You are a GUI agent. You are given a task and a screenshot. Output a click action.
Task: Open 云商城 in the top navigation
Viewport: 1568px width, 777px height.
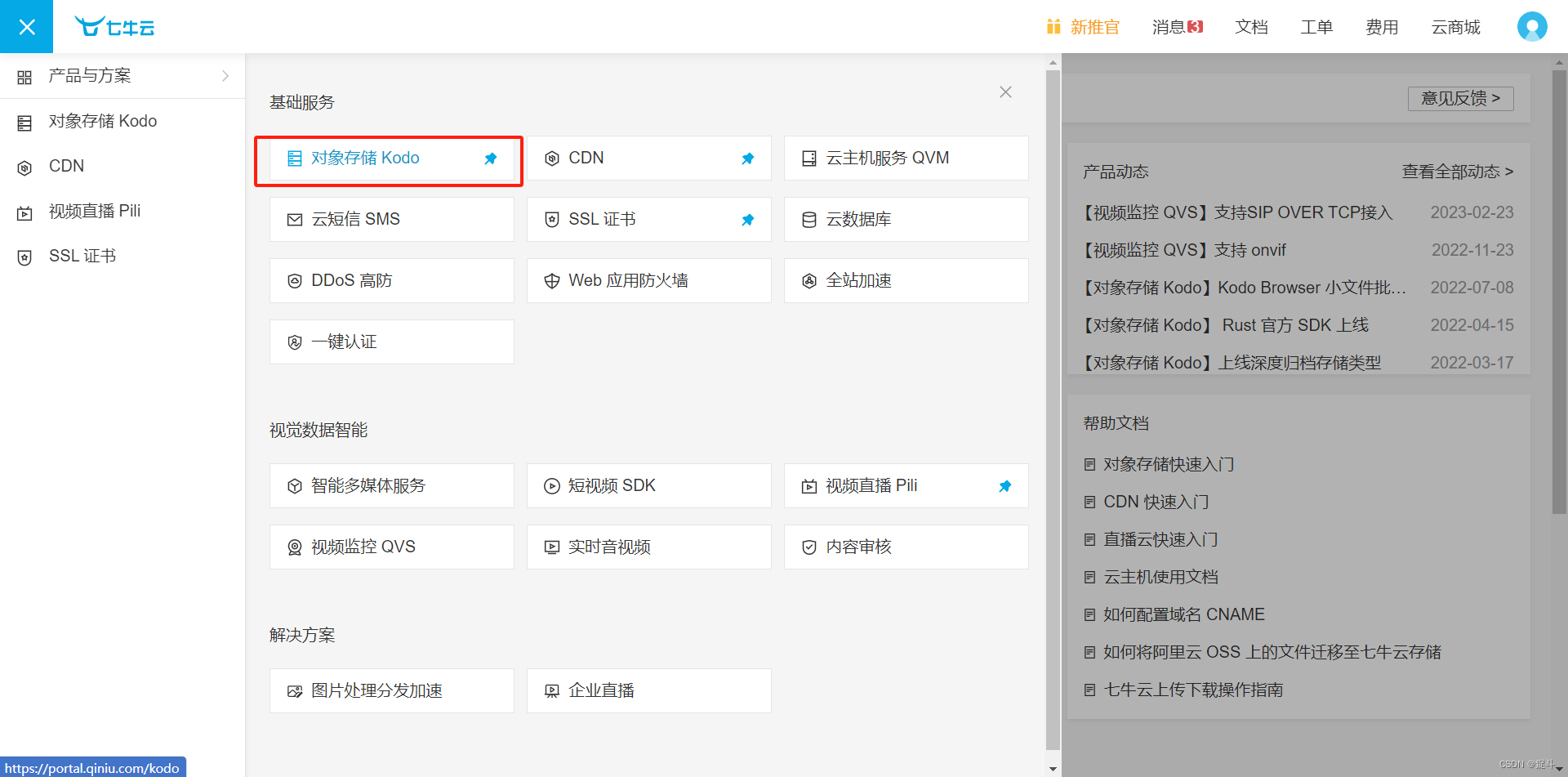(1455, 27)
